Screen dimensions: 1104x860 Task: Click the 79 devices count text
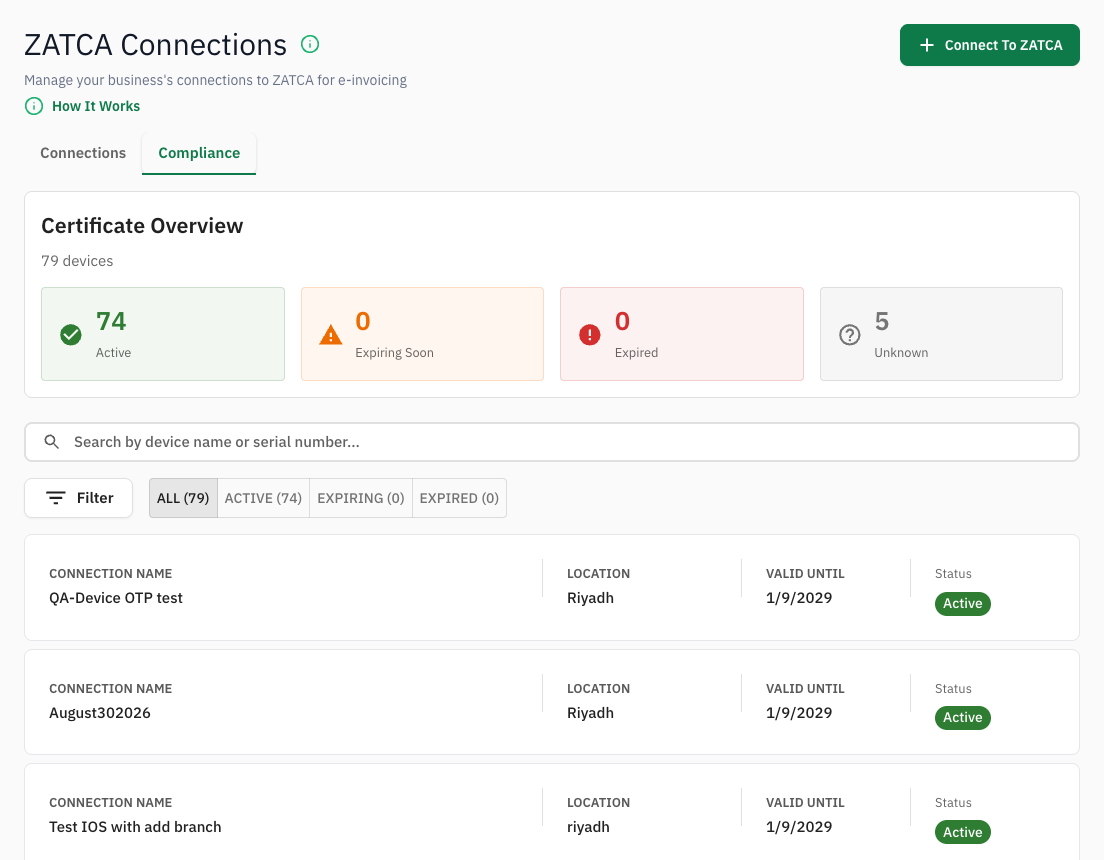[77, 261]
